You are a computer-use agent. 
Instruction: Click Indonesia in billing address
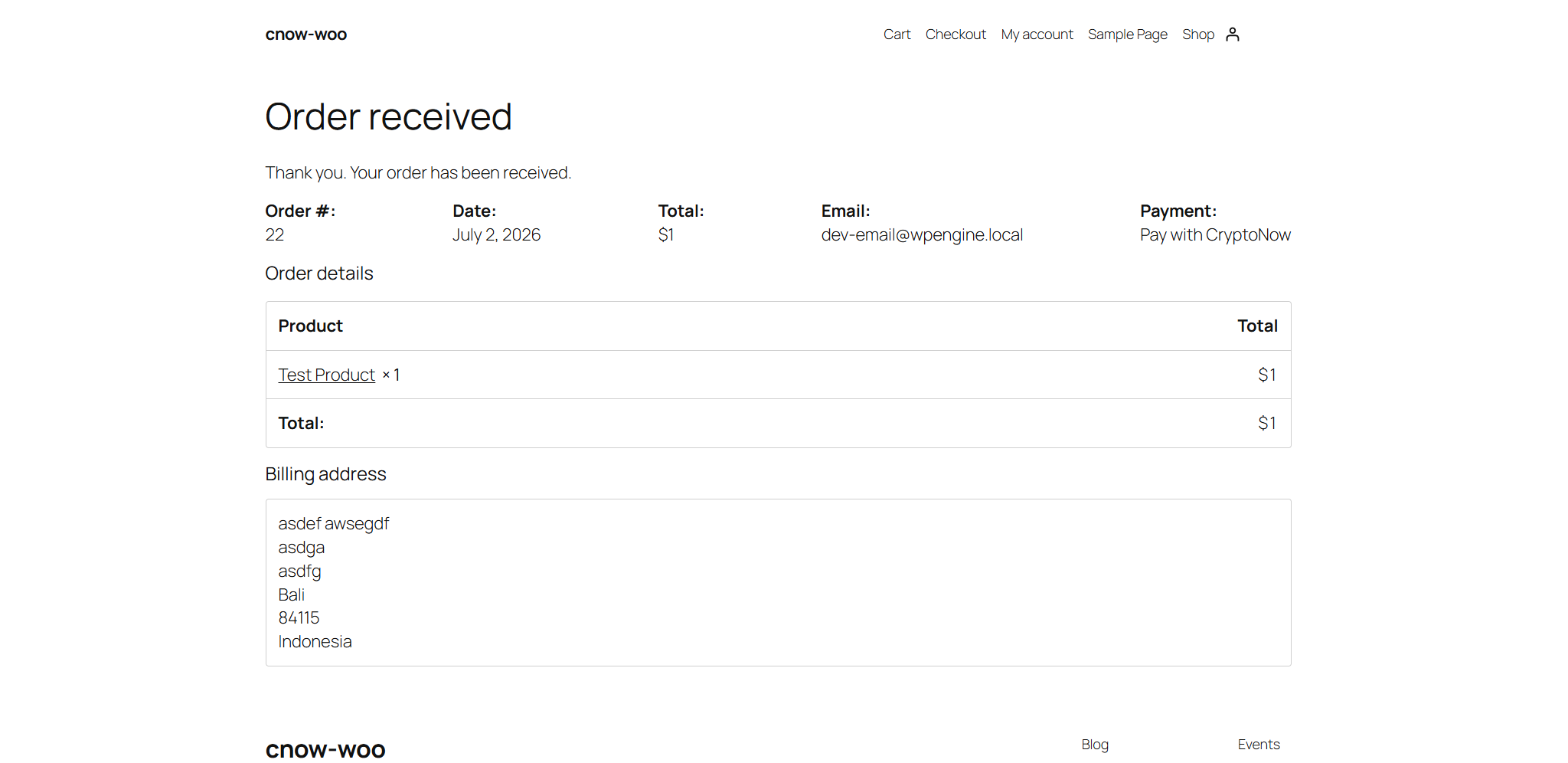pos(315,642)
